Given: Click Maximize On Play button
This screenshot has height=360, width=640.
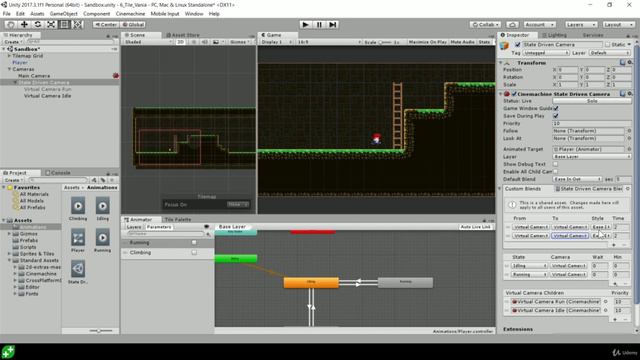Looking at the screenshot, I should 427,42.
